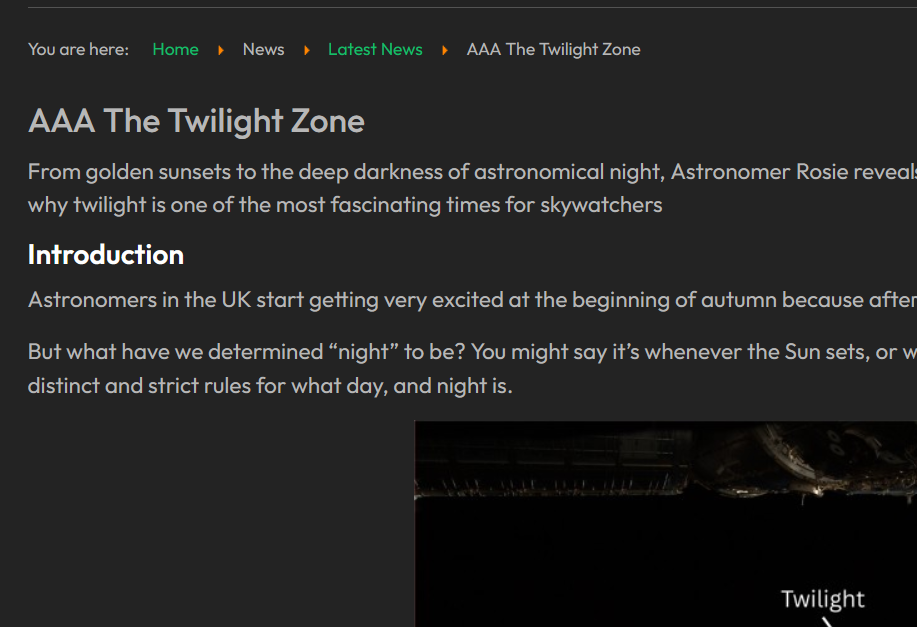This screenshot has width=917, height=627.
Task: Click the orange chevron before AAA The Twilight Zone
Action: tap(443, 49)
